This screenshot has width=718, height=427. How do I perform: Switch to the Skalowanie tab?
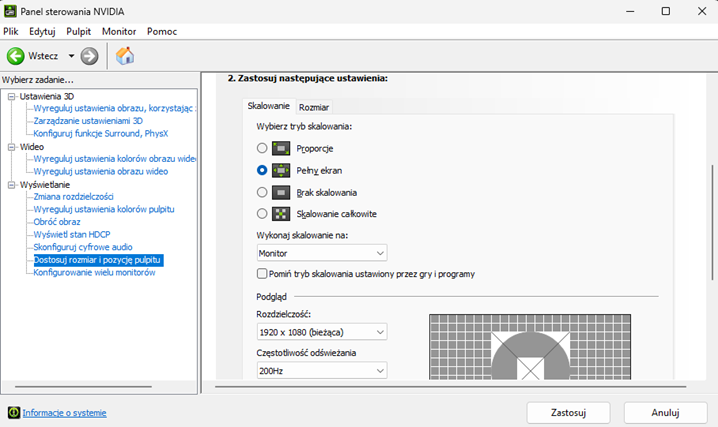[269, 106]
